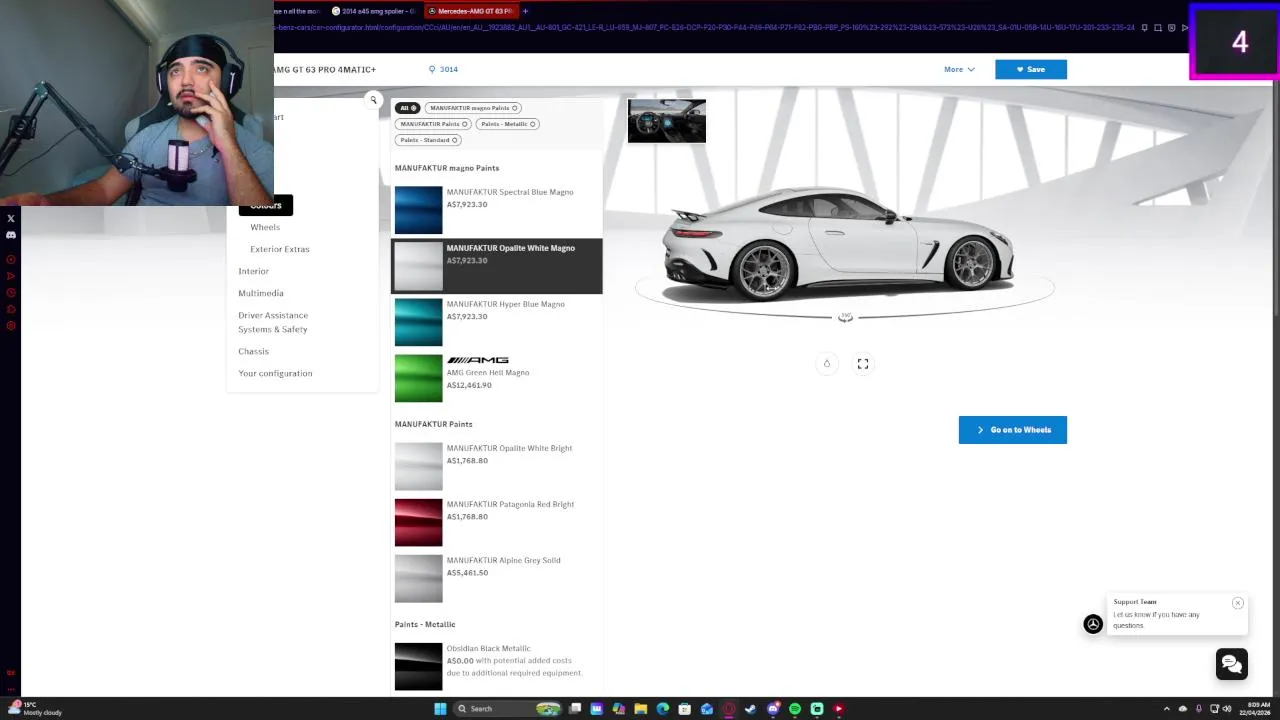Viewport: 1280px width, 720px height.
Task: Open File Explorer from the taskbar
Action: click(x=641, y=709)
